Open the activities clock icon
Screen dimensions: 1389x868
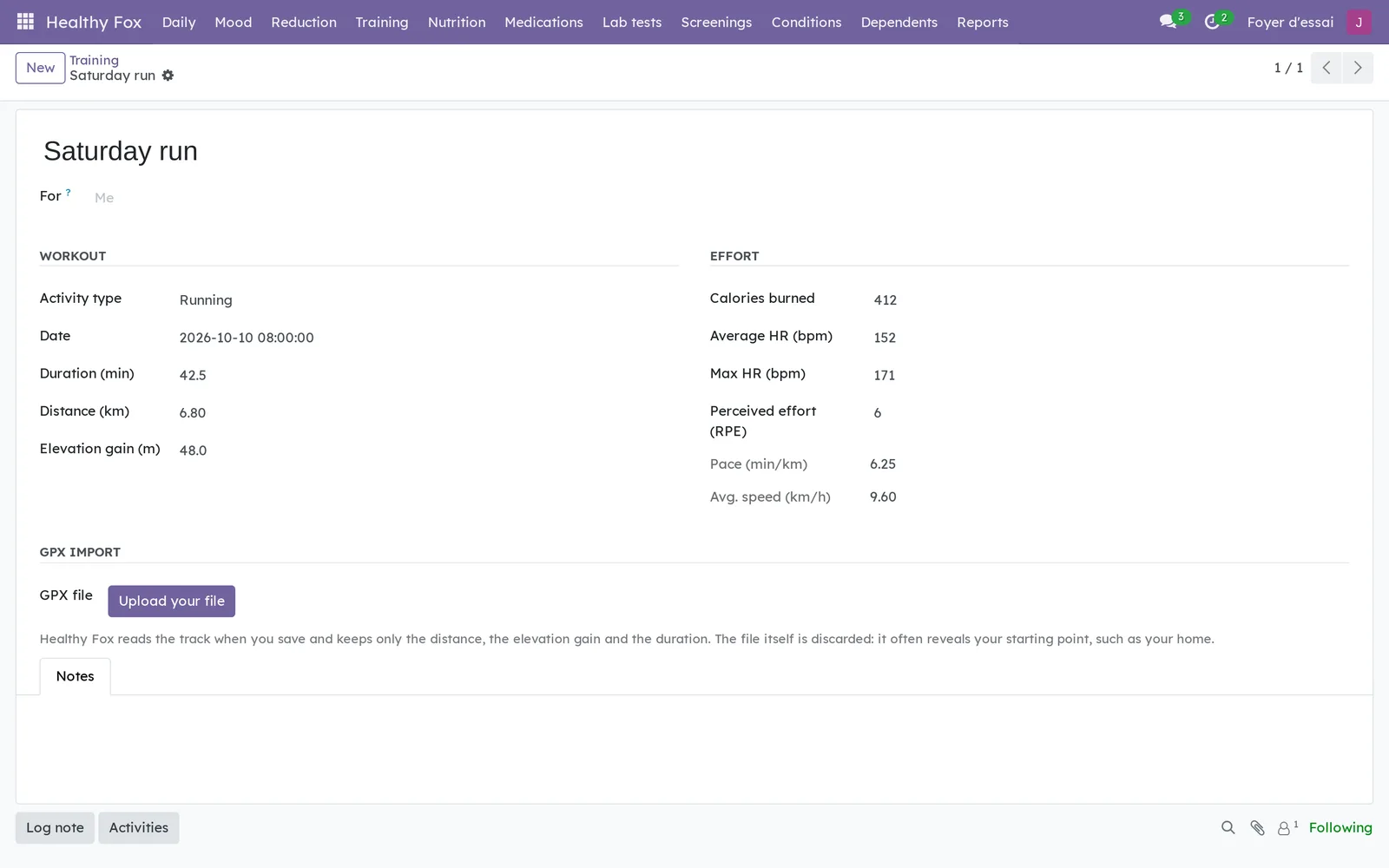(1212, 22)
